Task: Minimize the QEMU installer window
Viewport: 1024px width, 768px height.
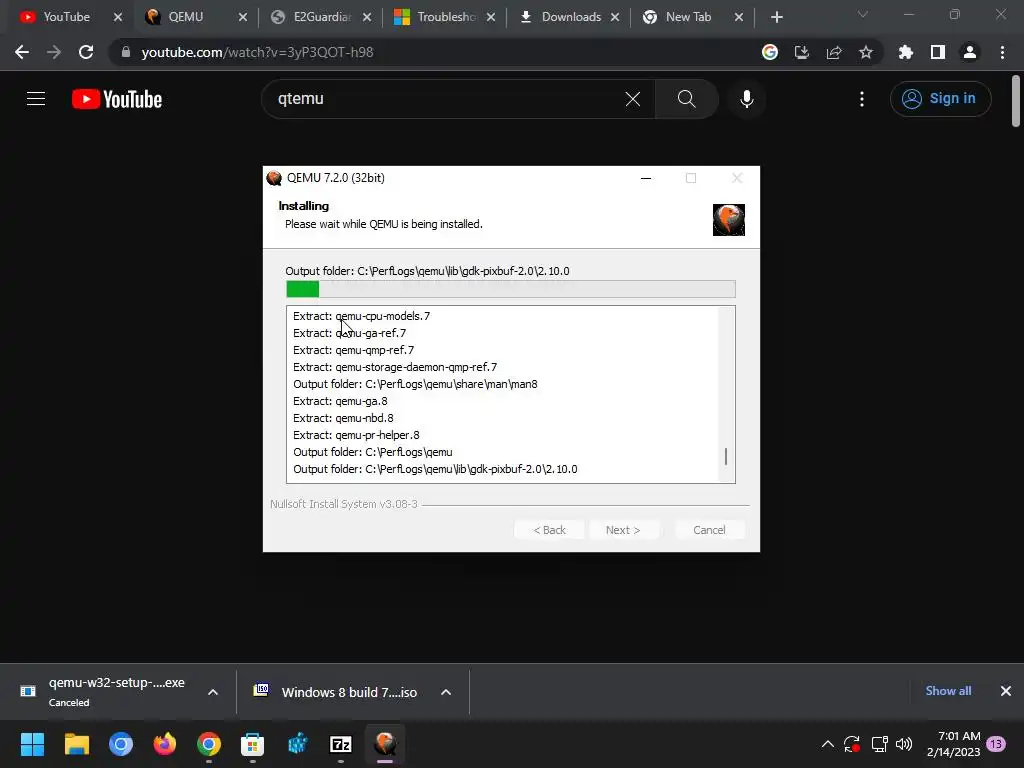Action: click(646, 178)
